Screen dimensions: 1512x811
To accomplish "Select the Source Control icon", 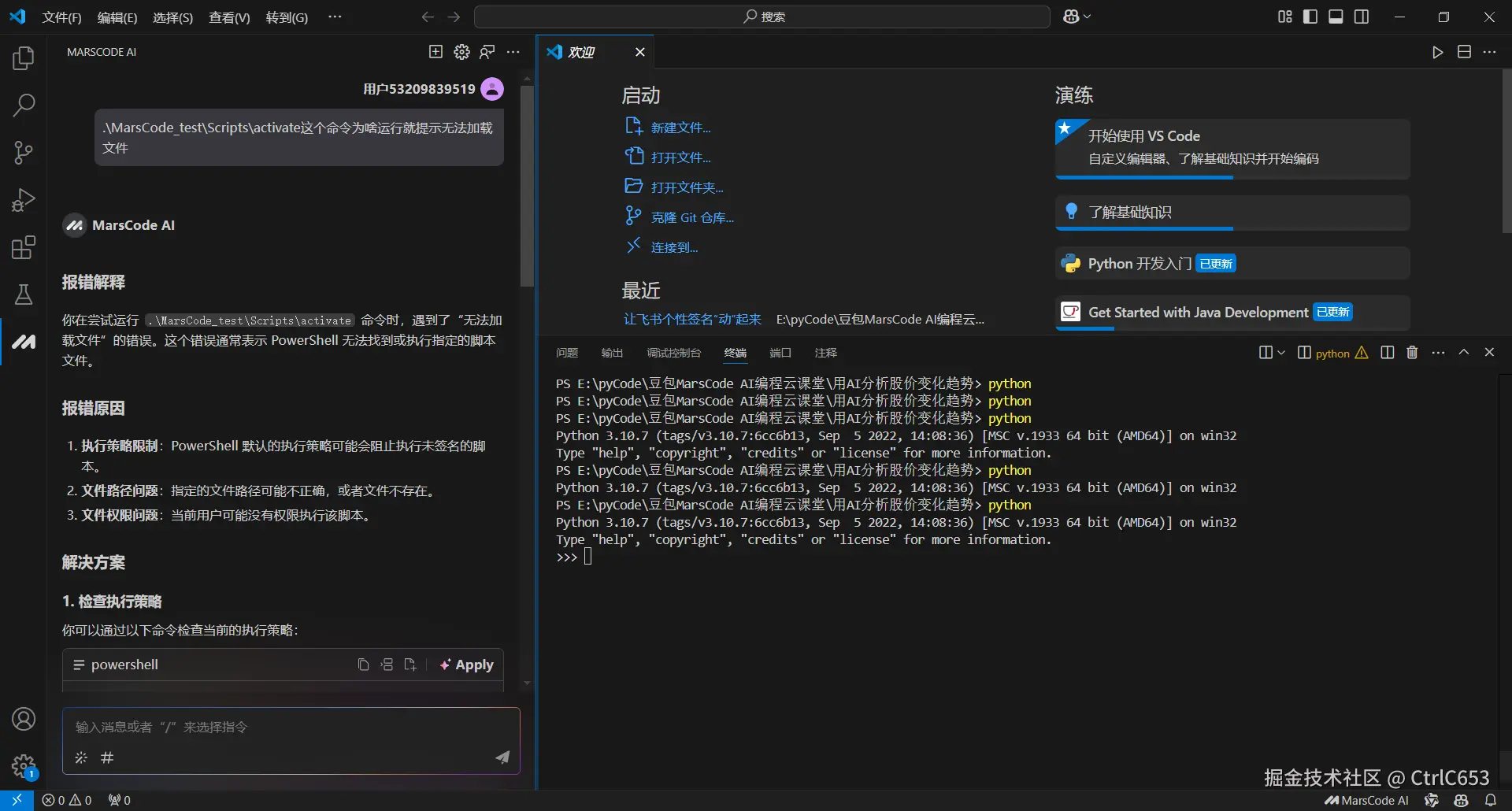I will [x=23, y=152].
